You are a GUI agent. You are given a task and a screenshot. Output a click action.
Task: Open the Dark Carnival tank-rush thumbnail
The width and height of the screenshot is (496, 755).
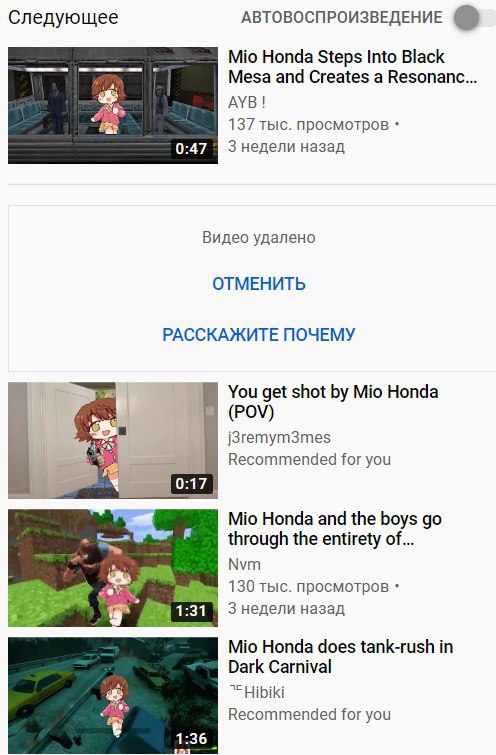pyautogui.click(x=113, y=696)
